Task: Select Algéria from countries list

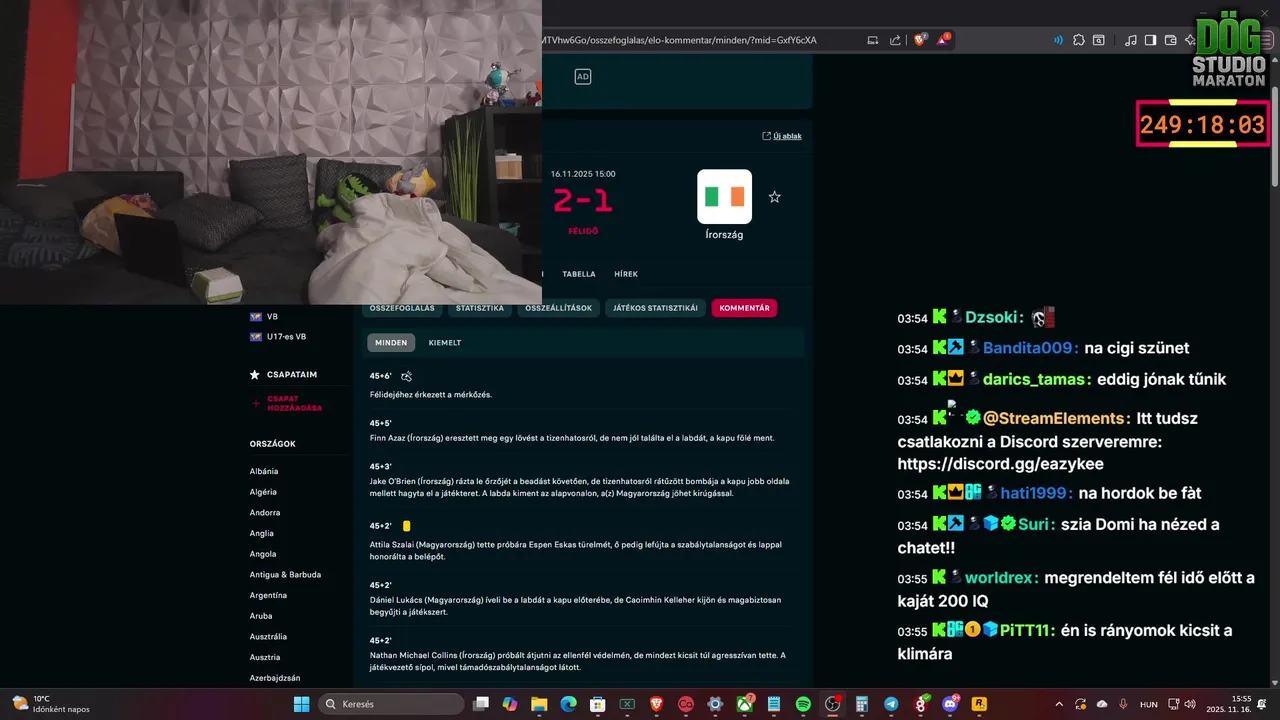Action: tap(263, 492)
